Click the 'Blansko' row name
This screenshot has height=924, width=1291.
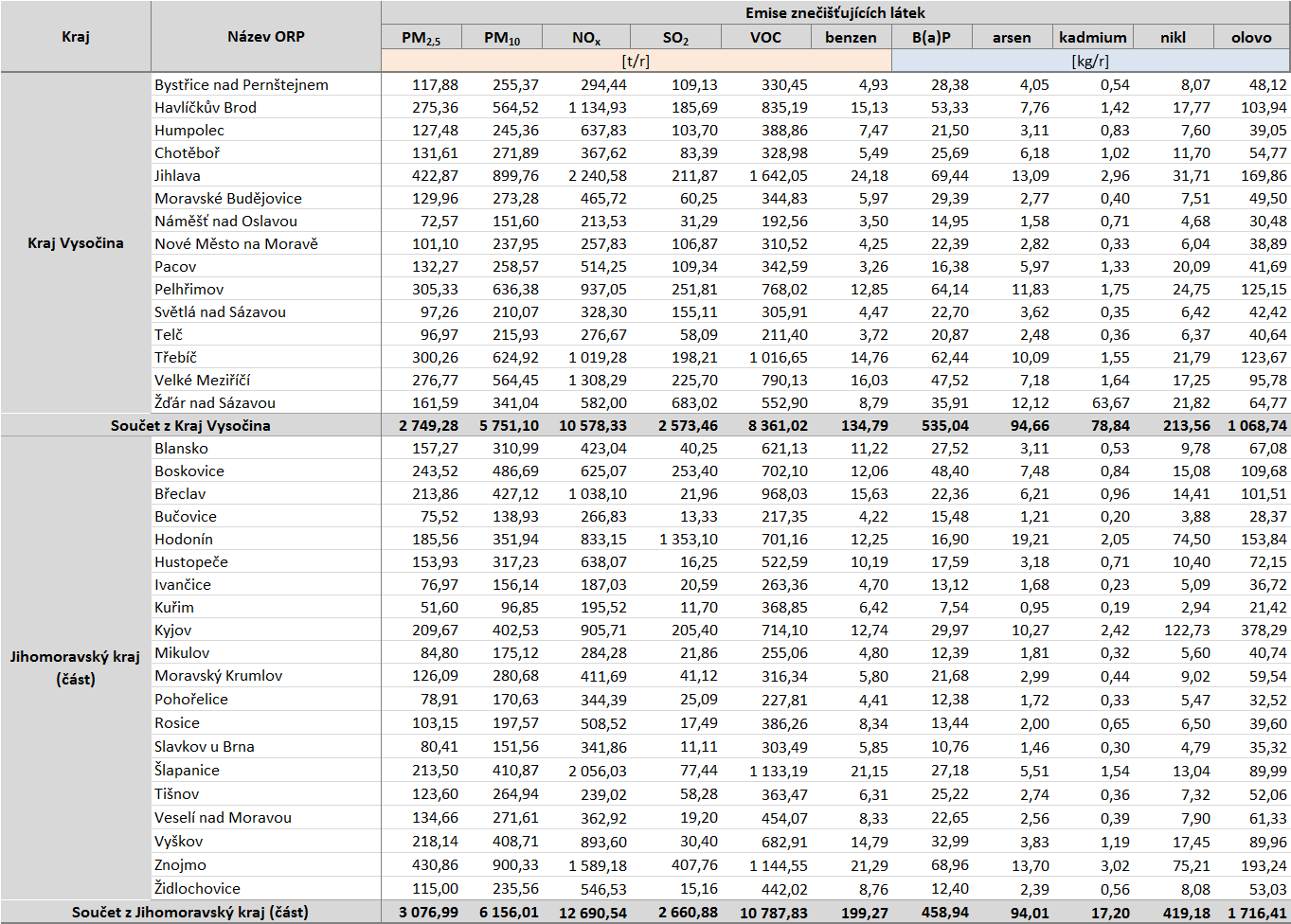pyautogui.click(x=182, y=448)
